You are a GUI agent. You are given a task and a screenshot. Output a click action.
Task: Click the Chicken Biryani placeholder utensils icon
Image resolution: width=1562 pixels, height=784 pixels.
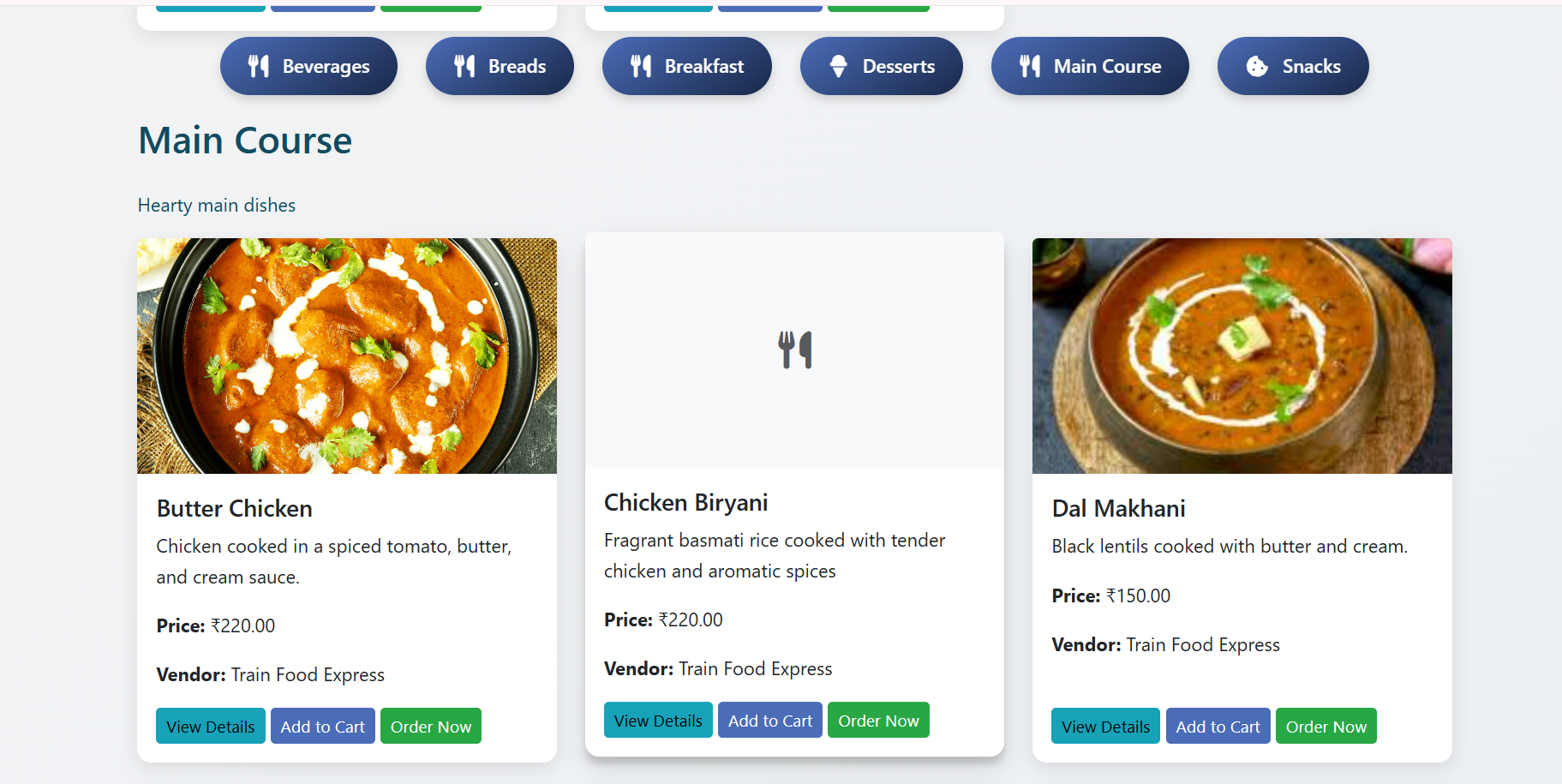coord(795,350)
